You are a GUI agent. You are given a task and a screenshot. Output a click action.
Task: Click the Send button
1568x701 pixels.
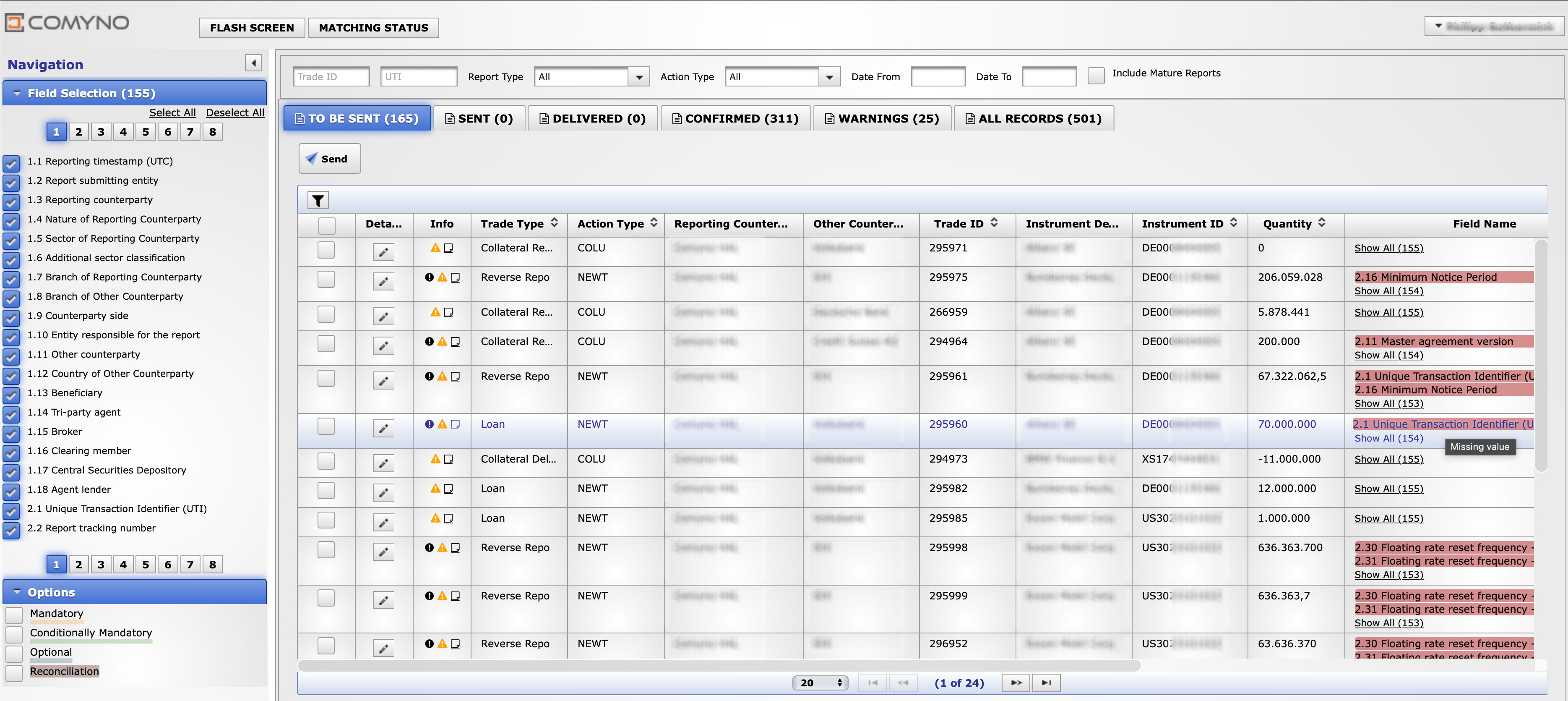pos(329,158)
